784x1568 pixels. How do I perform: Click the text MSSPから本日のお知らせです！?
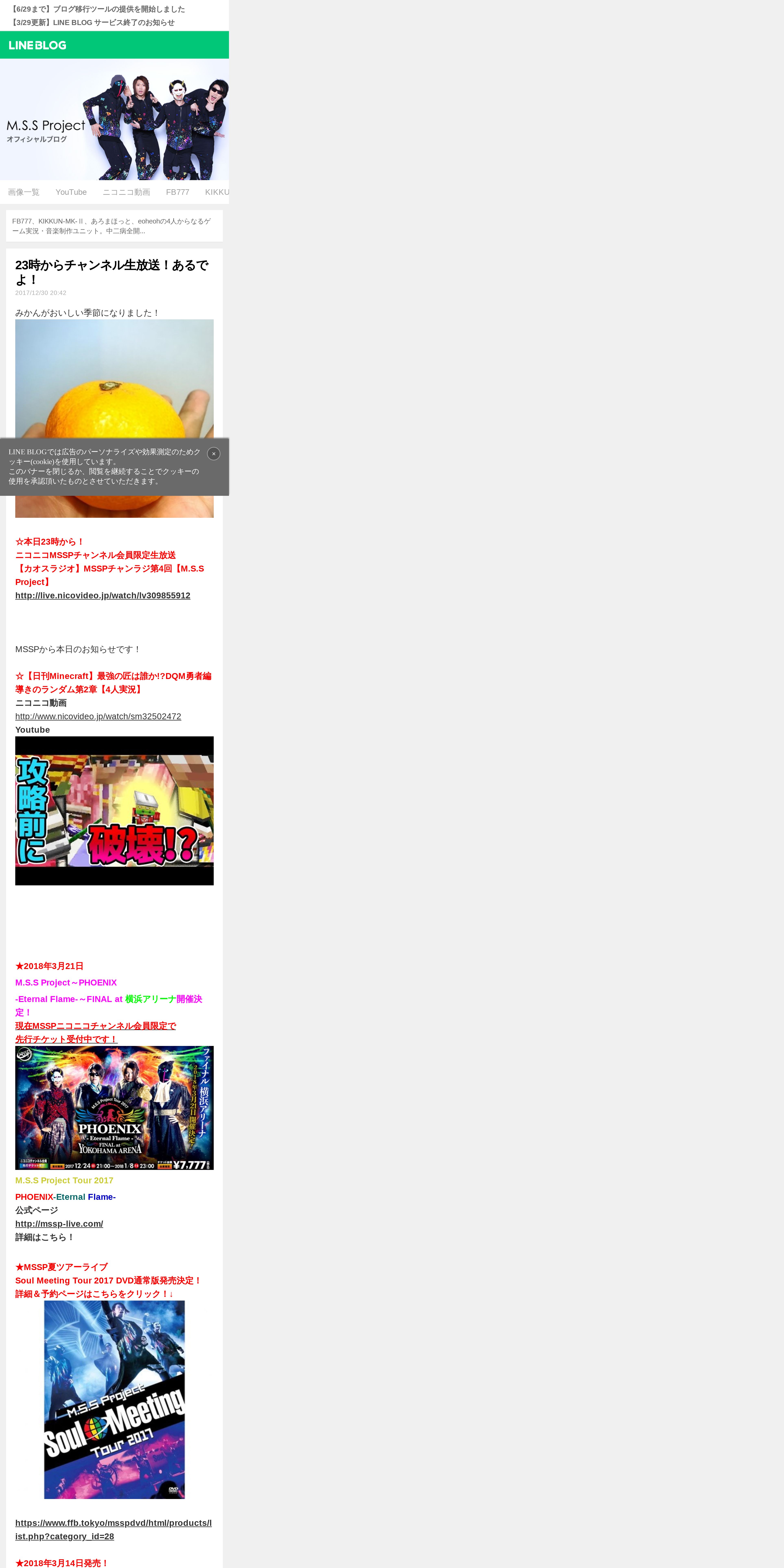(x=78, y=649)
